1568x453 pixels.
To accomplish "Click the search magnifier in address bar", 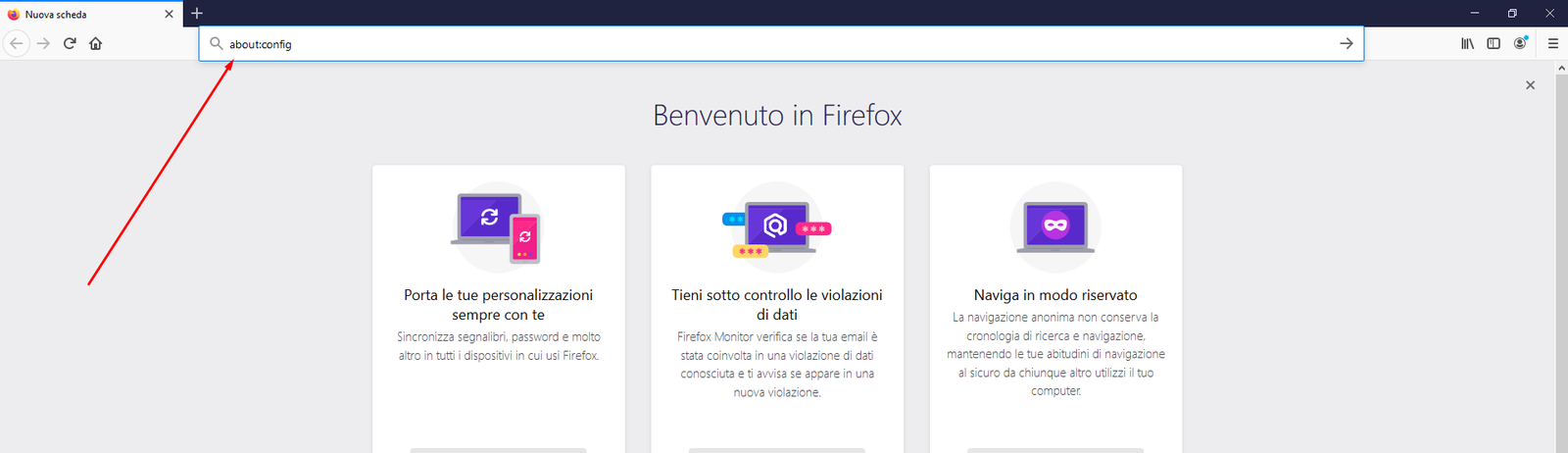I will click(217, 43).
